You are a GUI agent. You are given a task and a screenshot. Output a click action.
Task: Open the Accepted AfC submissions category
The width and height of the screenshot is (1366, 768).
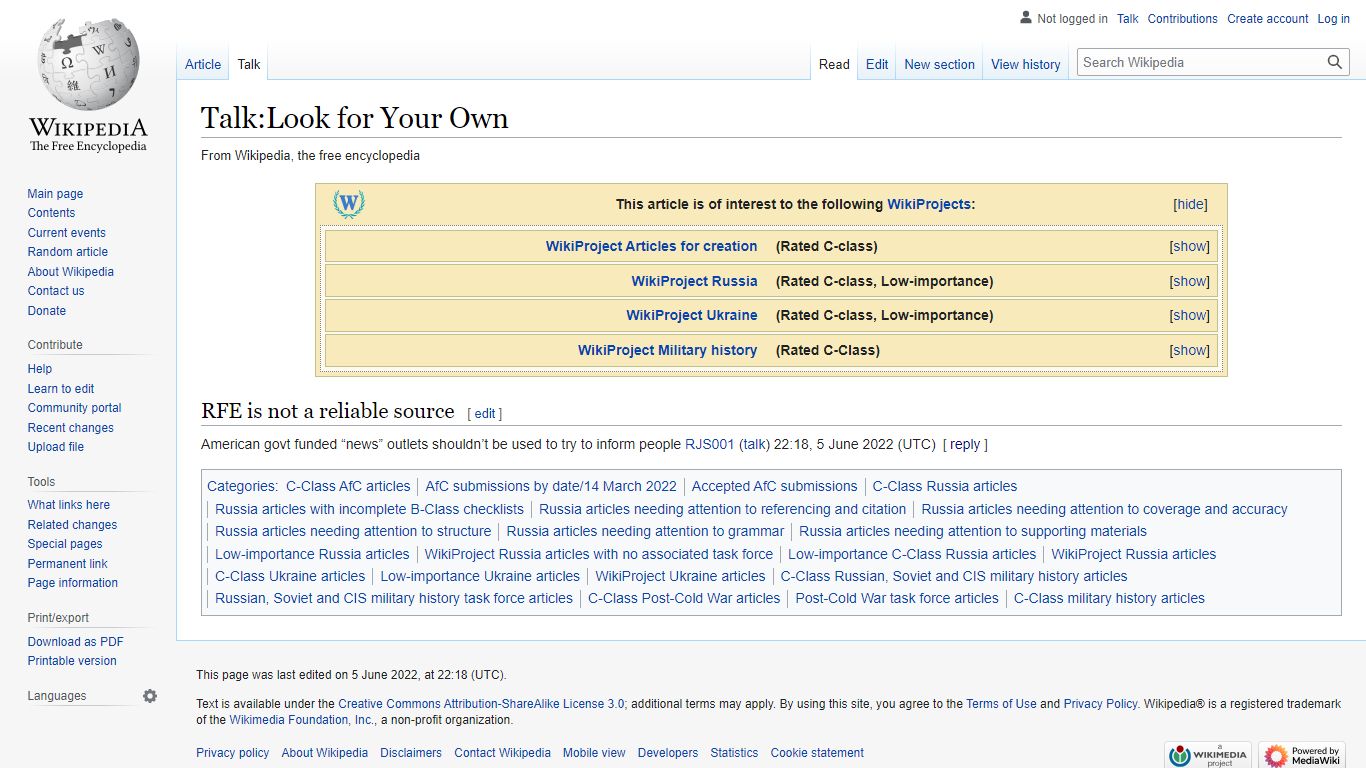[x=774, y=486]
